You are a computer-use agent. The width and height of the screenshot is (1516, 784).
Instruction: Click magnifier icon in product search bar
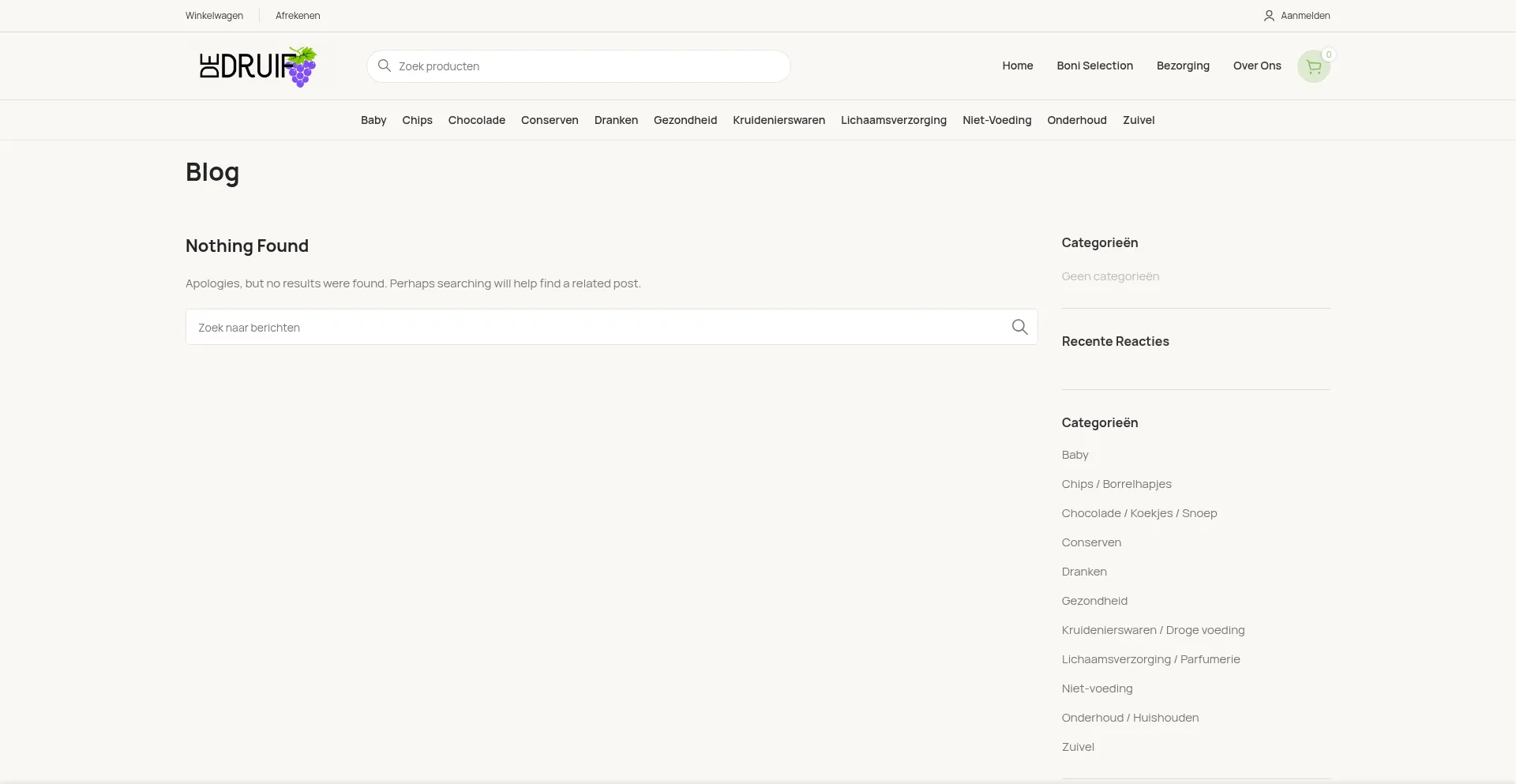pos(385,66)
